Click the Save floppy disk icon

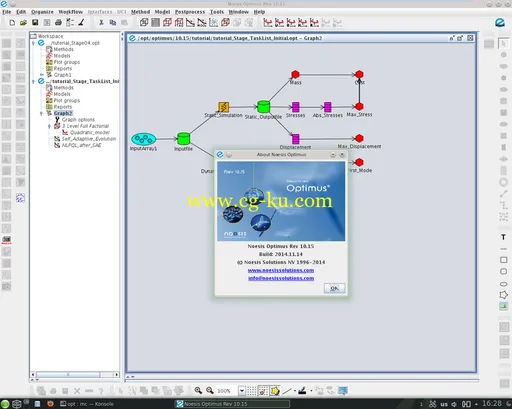(35, 22)
